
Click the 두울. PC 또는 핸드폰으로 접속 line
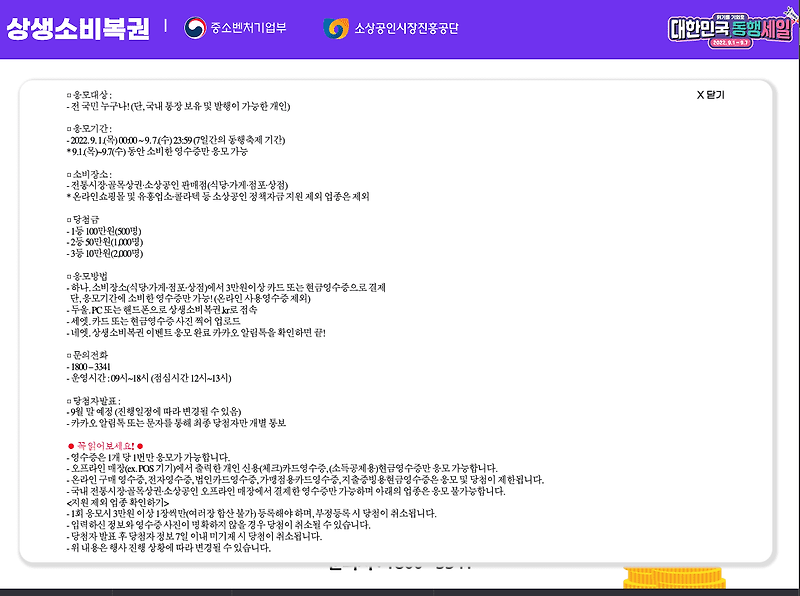click(162, 310)
